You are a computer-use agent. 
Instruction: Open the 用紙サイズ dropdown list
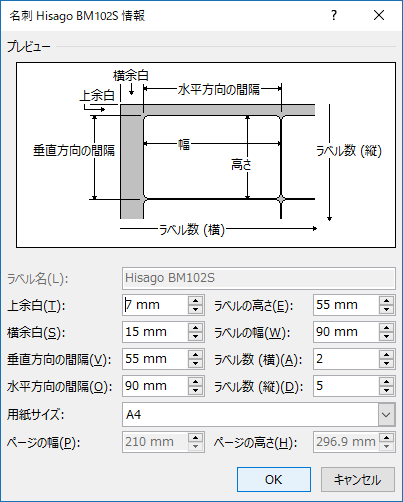(x=386, y=415)
